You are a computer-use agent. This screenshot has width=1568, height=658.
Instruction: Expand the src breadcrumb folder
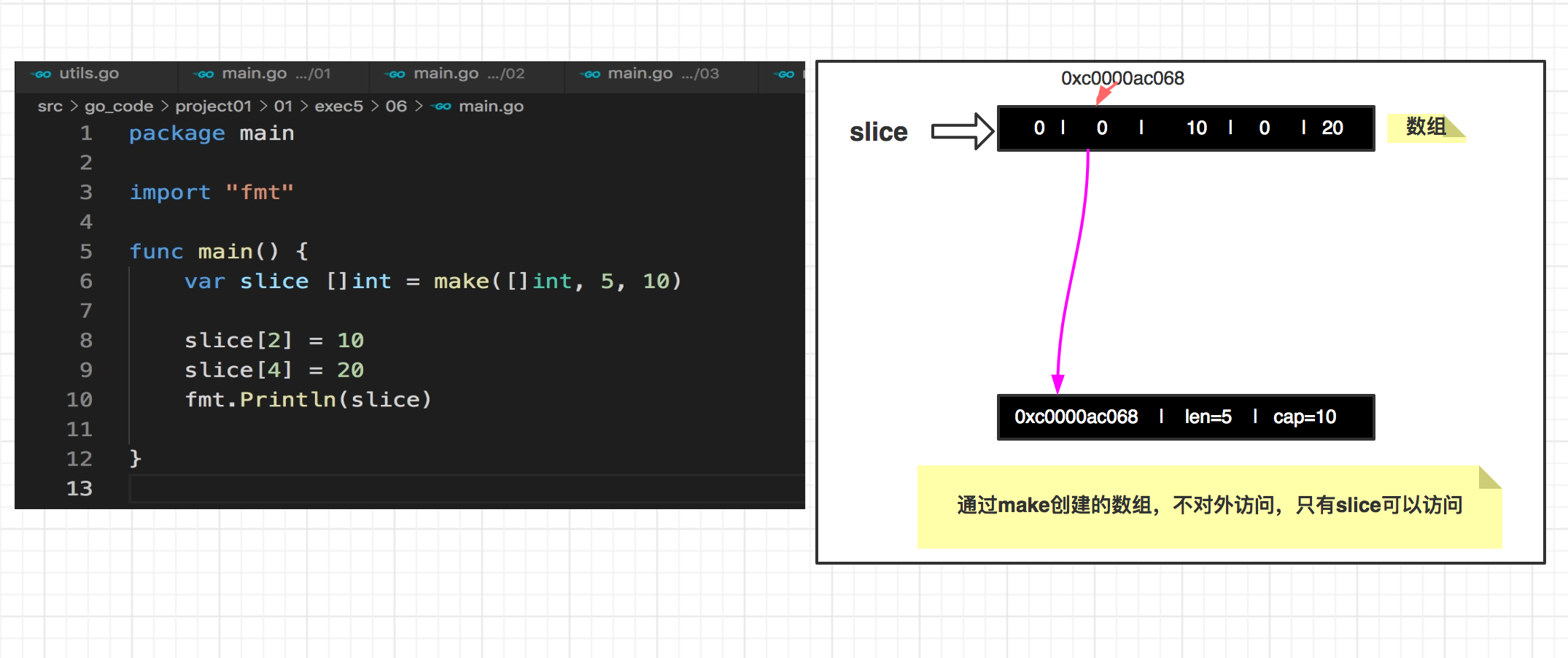click(x=50, y=107)
